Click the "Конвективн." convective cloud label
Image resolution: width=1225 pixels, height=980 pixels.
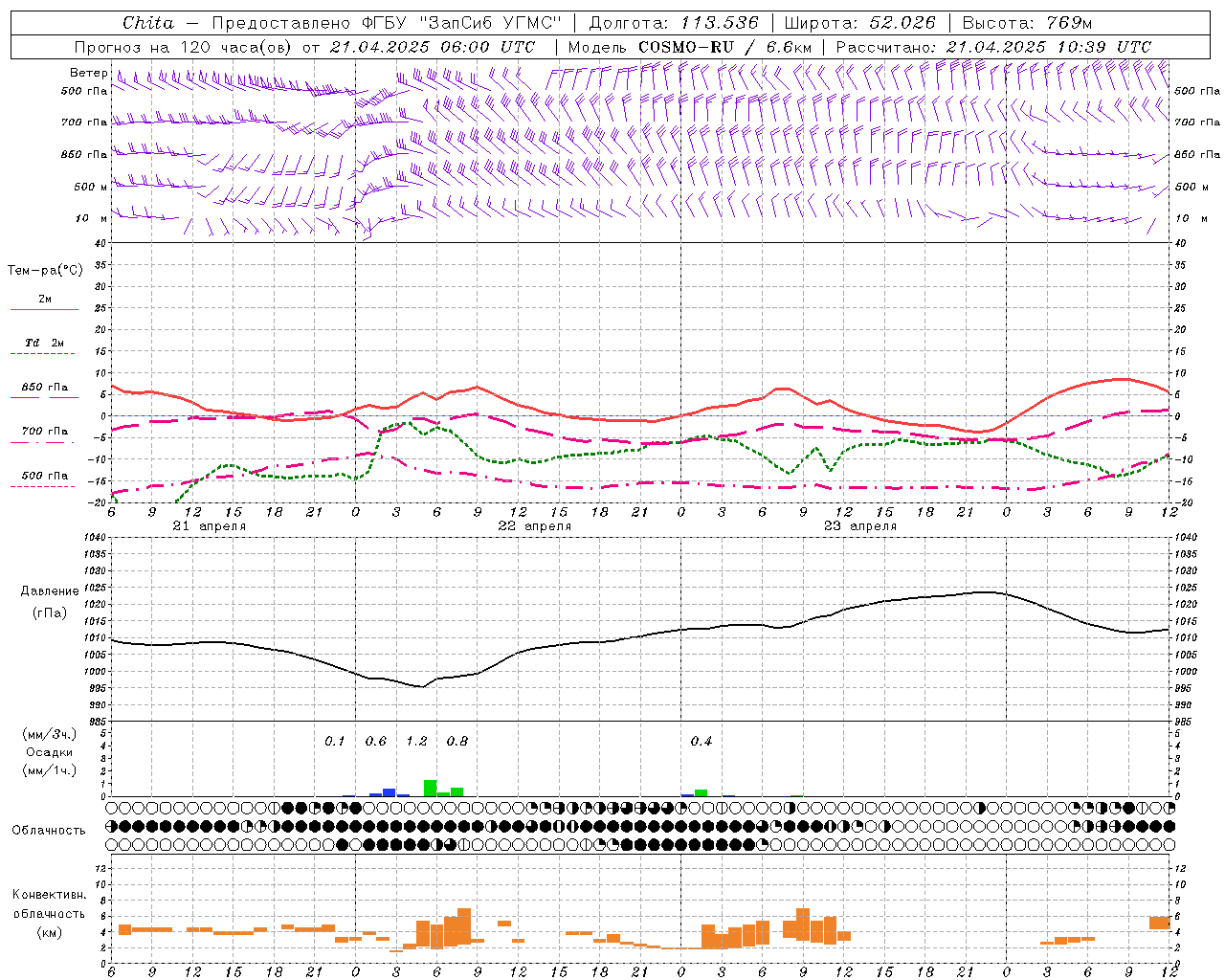[49, 895]
